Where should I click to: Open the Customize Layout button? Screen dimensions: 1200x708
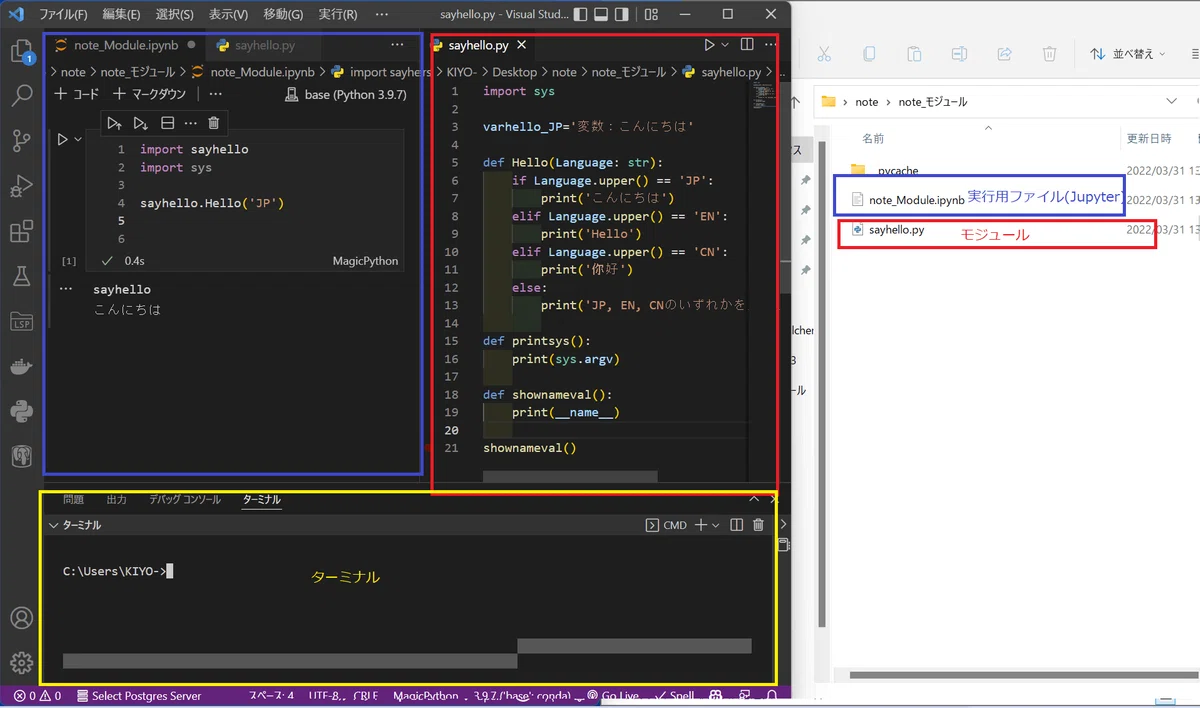coord(652,15)
